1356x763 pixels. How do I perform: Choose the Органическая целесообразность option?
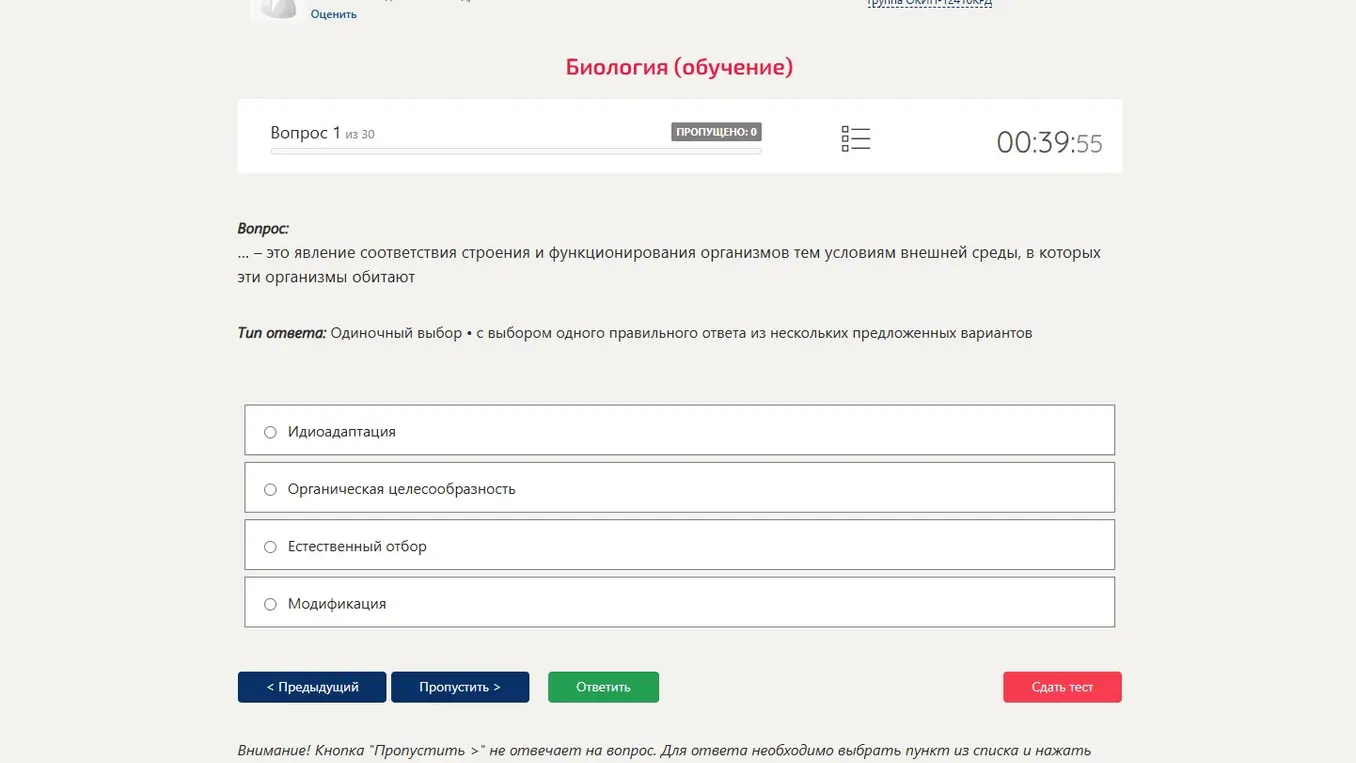click(679, 488)
